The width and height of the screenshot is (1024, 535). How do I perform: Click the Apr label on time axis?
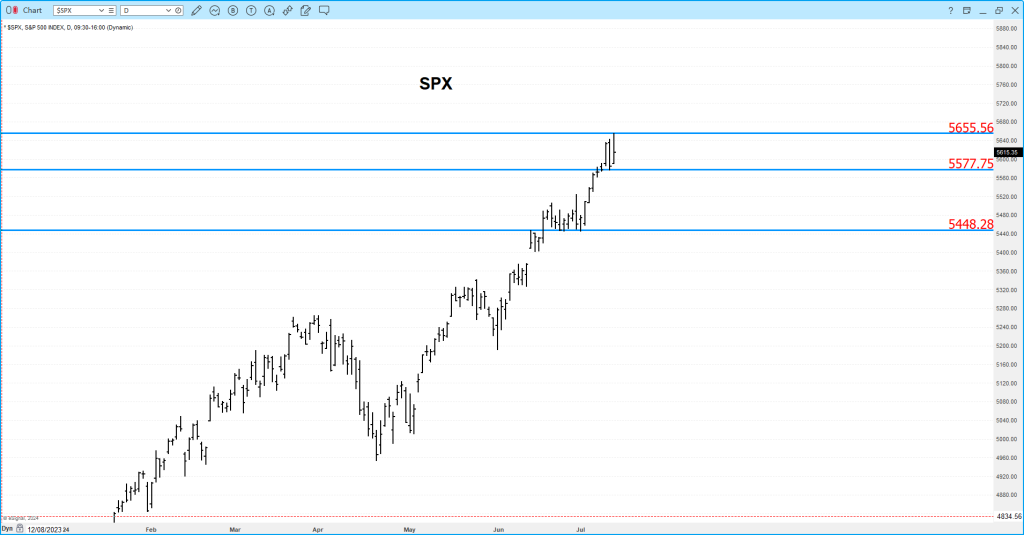pos(318,530)
